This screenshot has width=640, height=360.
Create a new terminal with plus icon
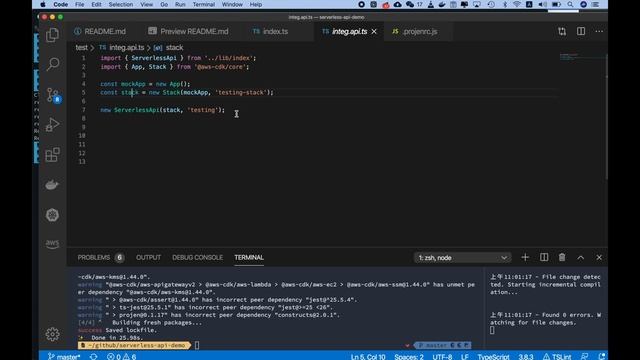[525, 258]
